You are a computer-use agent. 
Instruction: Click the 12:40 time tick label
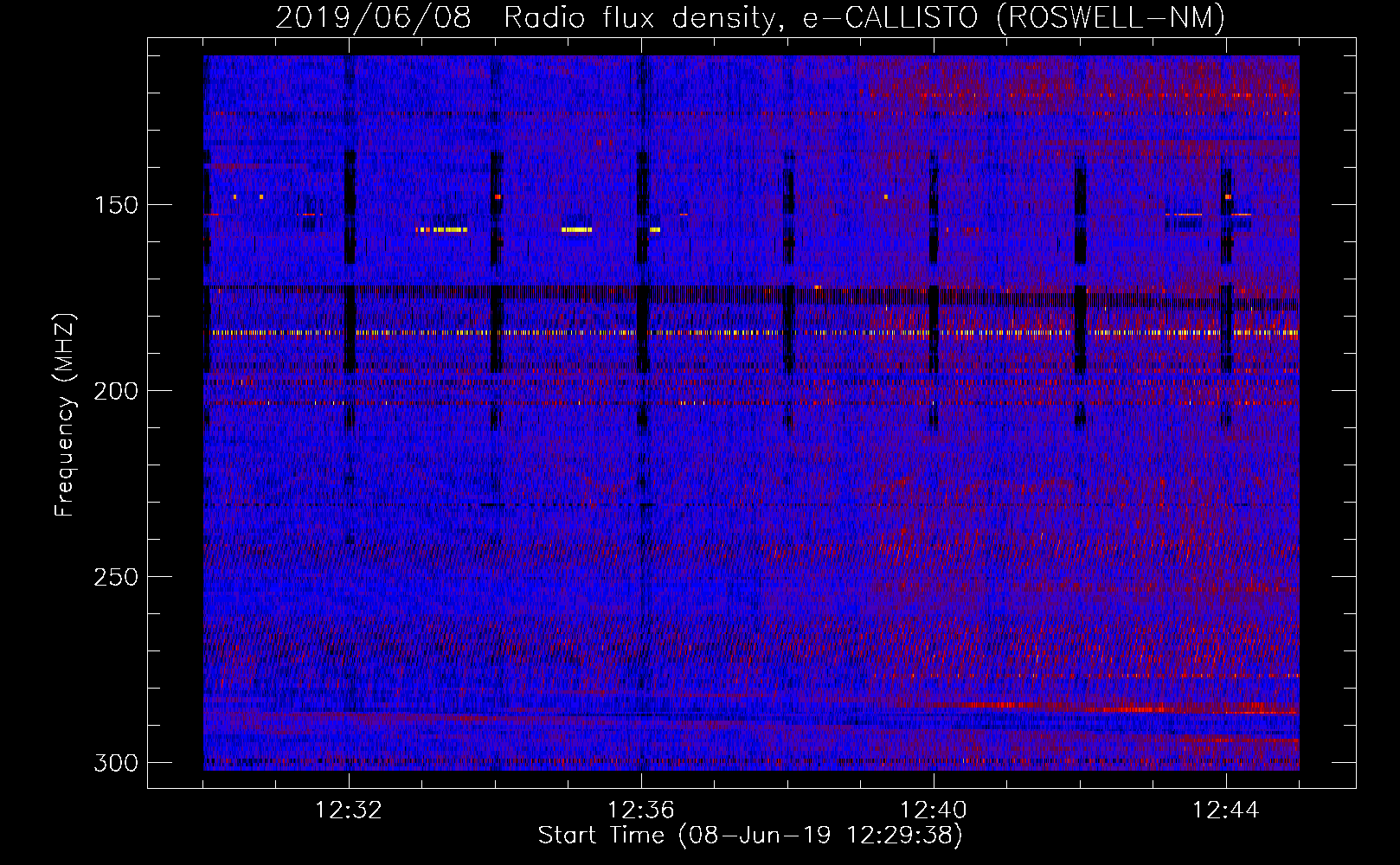point(934,811)
